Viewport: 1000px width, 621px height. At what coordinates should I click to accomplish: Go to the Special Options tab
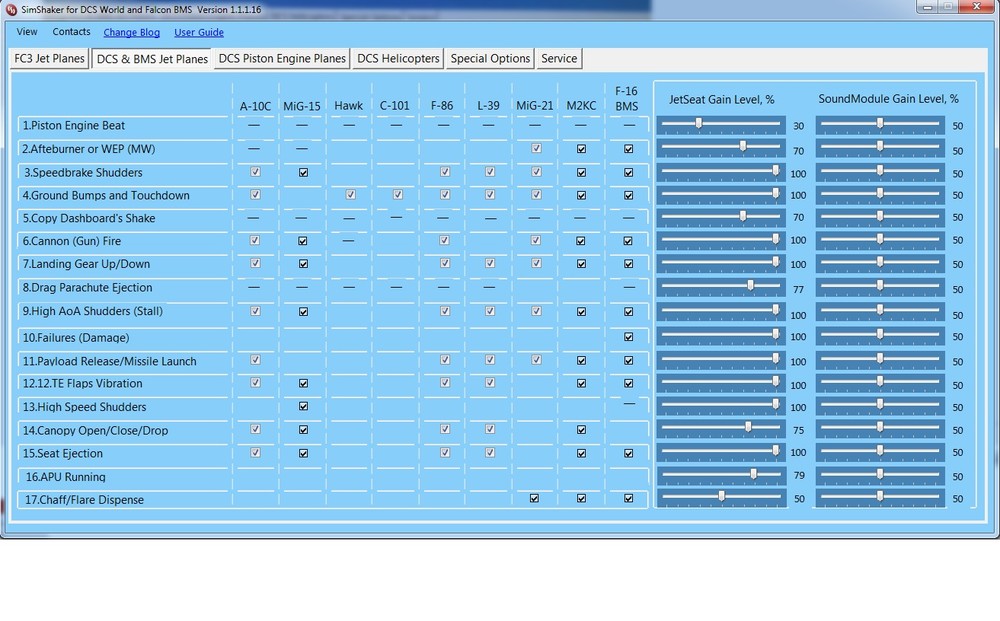pyautogui.click(x=490, y=59)
